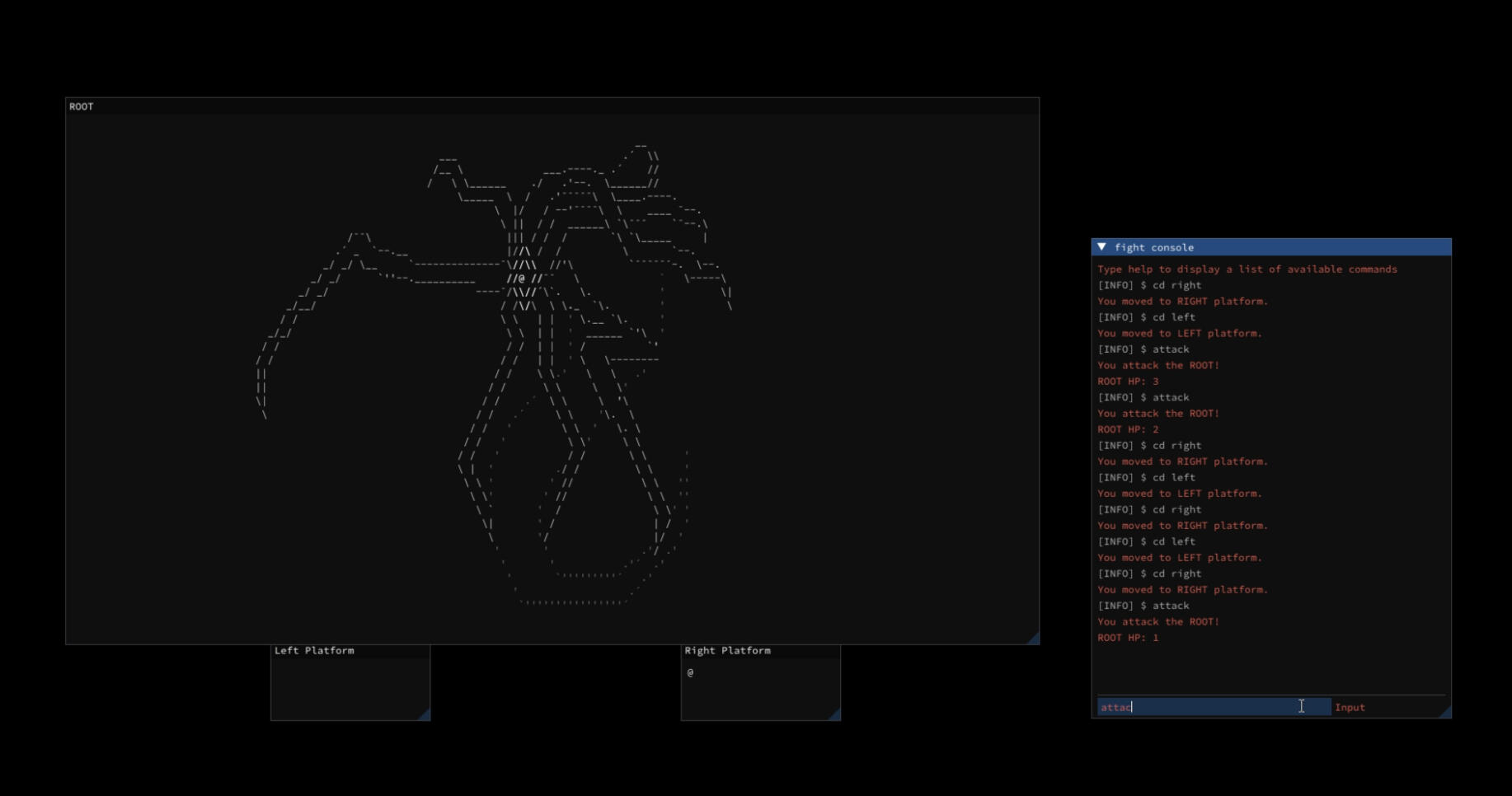Click the first "[INFO] $ cd right" line

[1149, 285]
